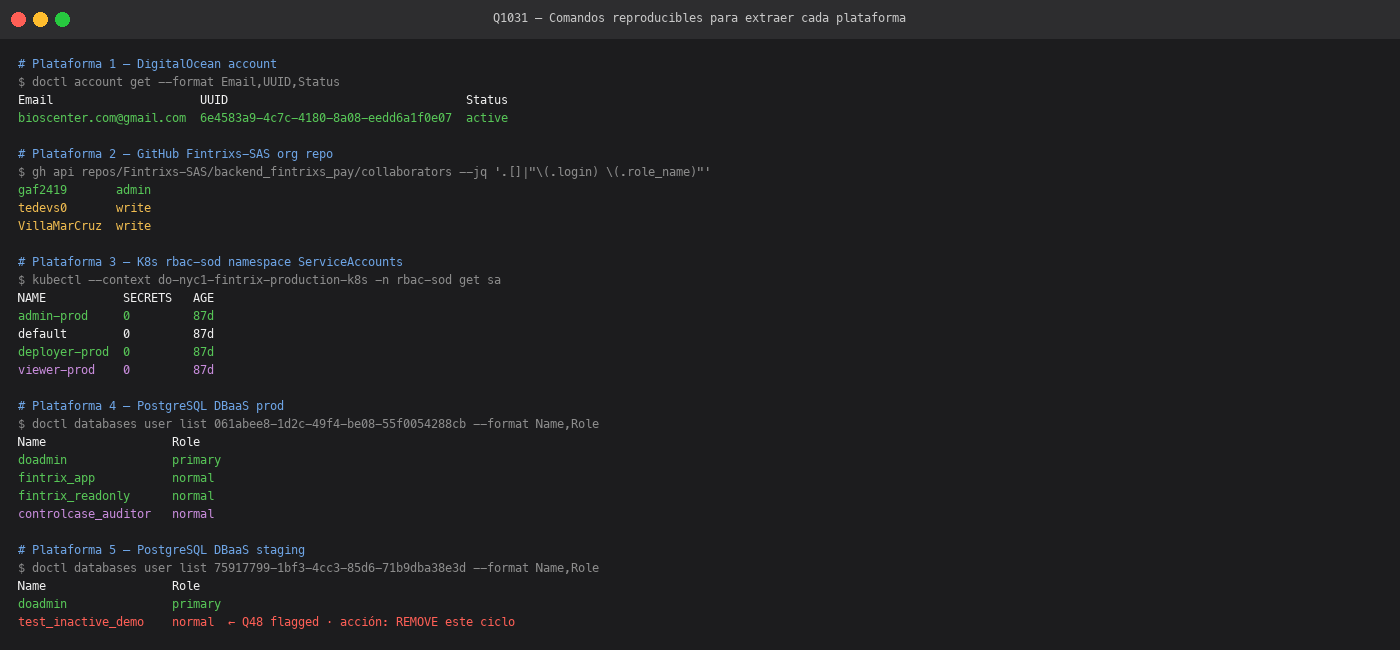Click the 'normal' role beside test_inactive_demo

tap(193, 622)
